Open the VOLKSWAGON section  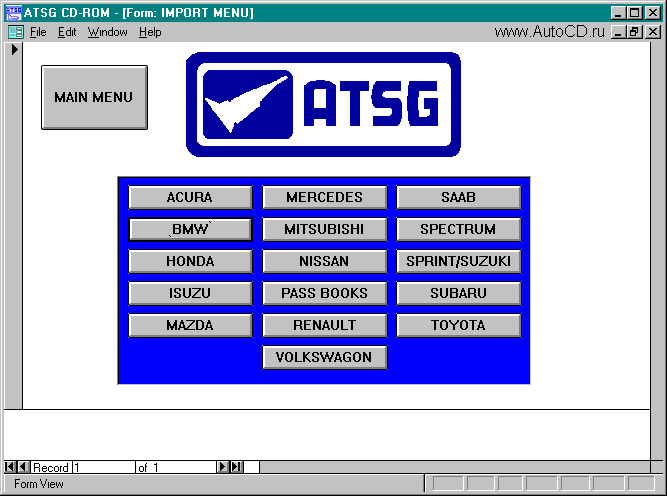[325, 357]
